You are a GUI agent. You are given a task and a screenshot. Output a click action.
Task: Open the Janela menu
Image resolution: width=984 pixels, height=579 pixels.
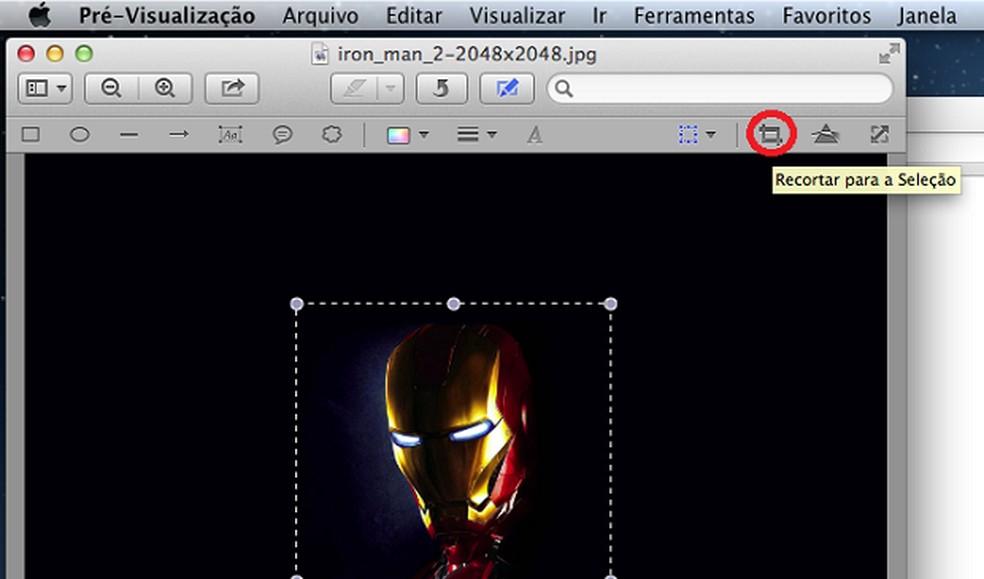(927, 16)
